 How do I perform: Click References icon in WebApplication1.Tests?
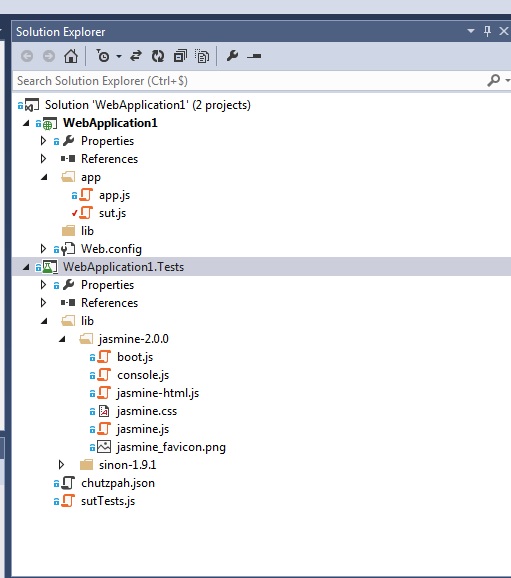point(68,303)
